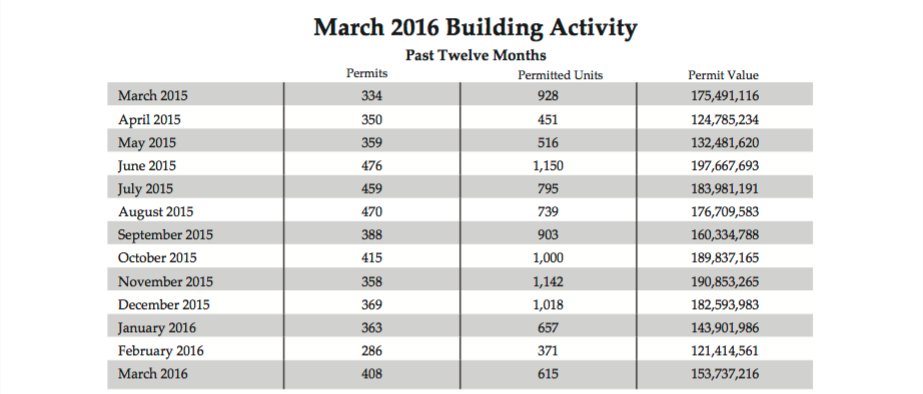923x394 pixels.
Task: Click March 2016 permits value 408
Action: 371,374
